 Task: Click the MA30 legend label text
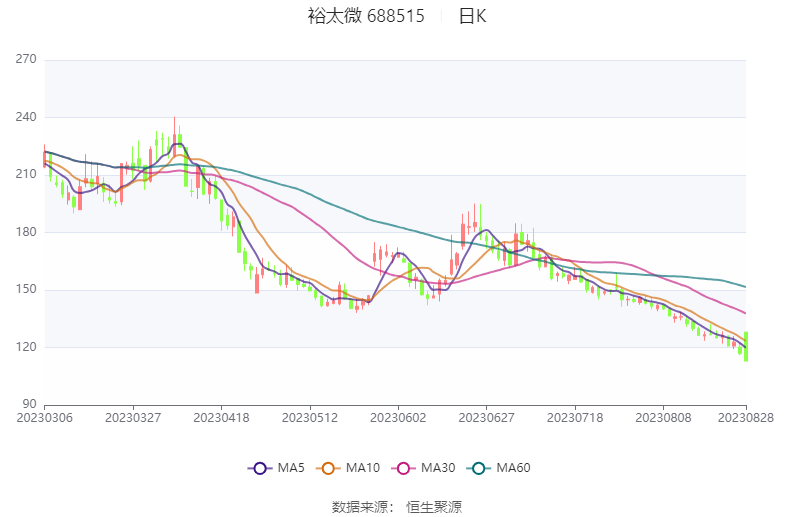click(x=438, y=468)
